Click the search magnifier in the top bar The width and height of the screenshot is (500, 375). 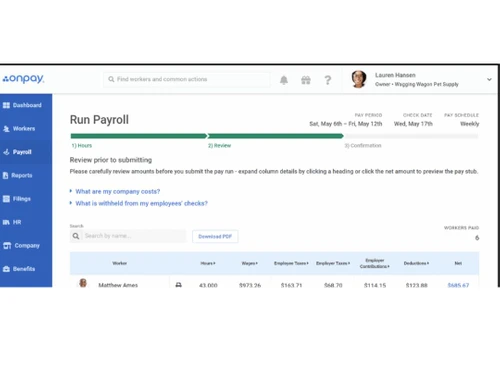111,79
